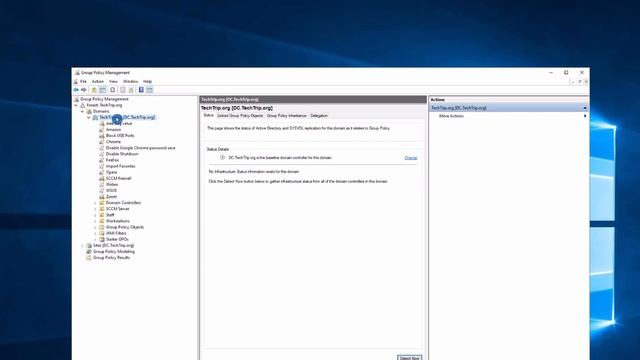The height and width of the screenshot is (360, 640).
Task: Collapse the TechTrip.org Actions pane header arrow
Action: (x=585, y=108)
